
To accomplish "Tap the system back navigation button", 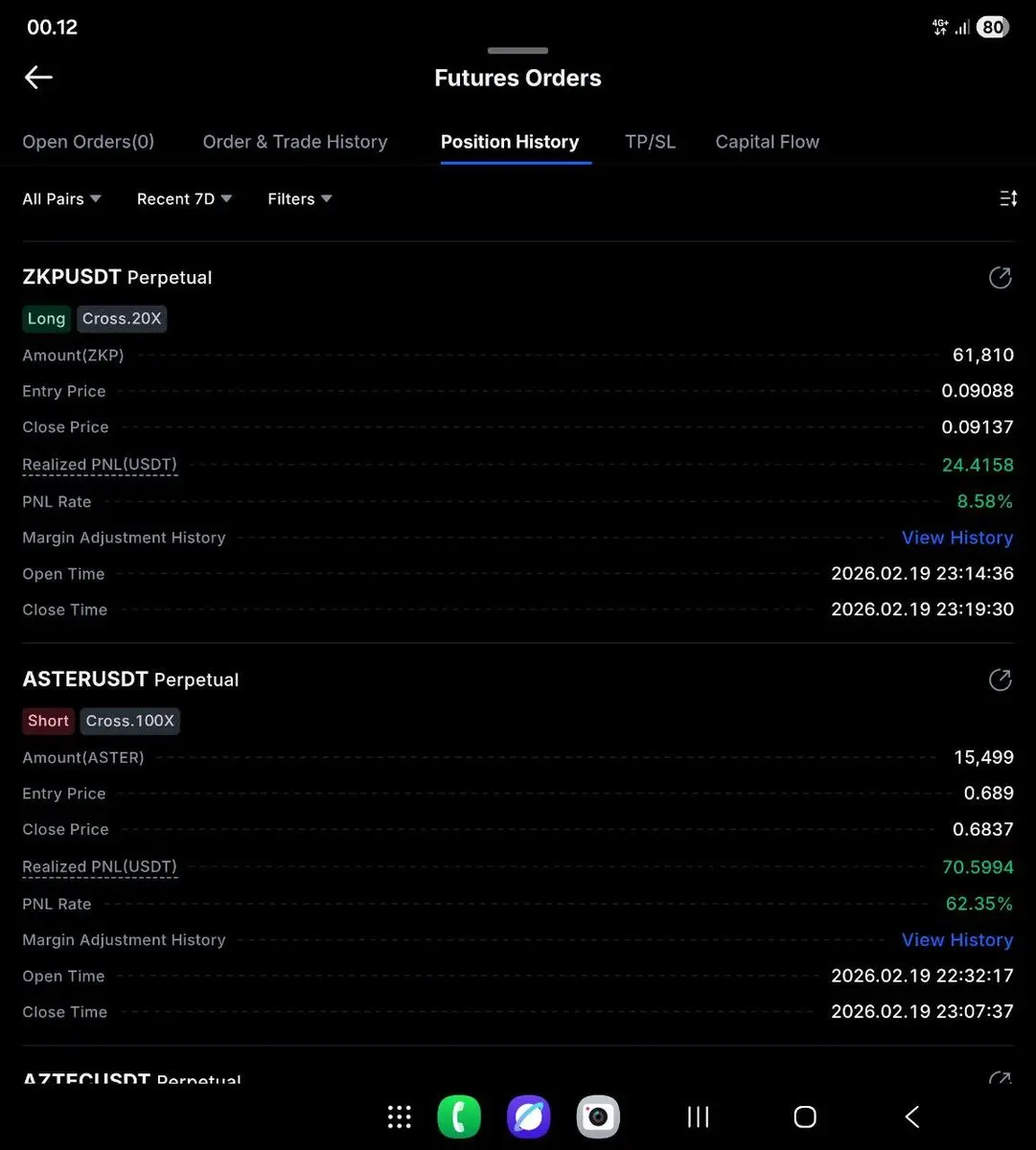I will [x=912, y=1116].
